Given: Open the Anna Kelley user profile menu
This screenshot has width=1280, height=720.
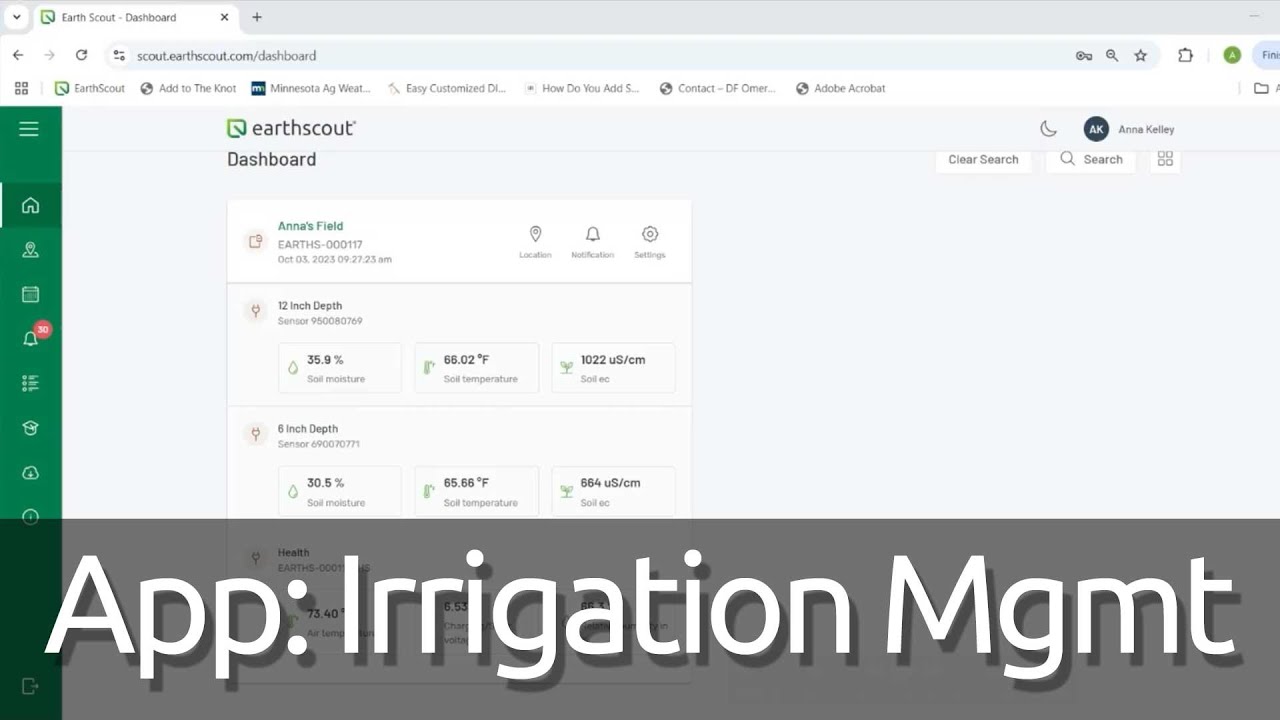Looking at the screenshot, I should click(1129, 129).
